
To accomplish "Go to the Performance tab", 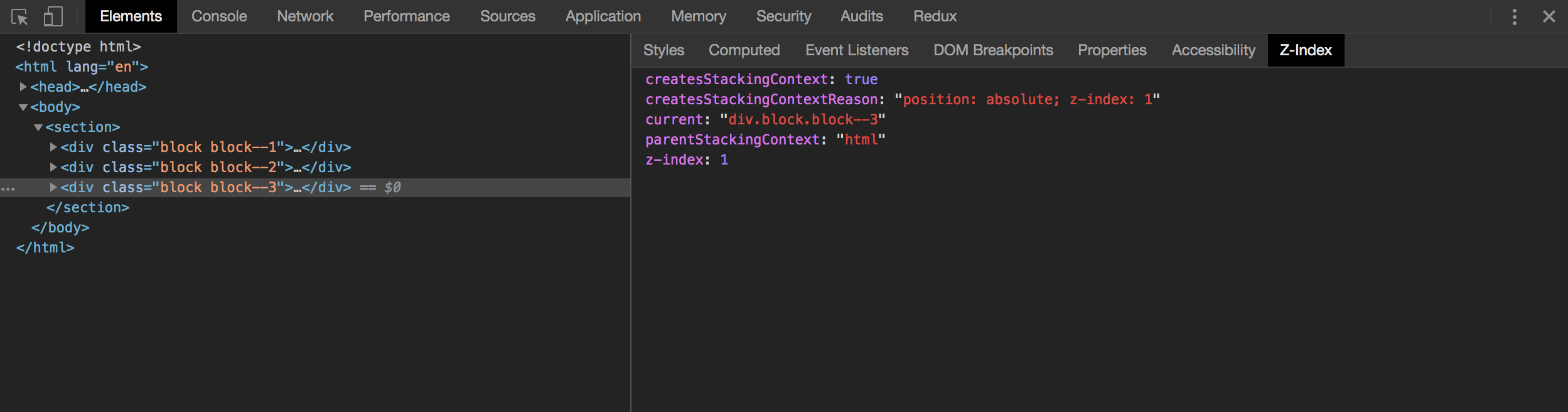I will [x=407, y=16].
